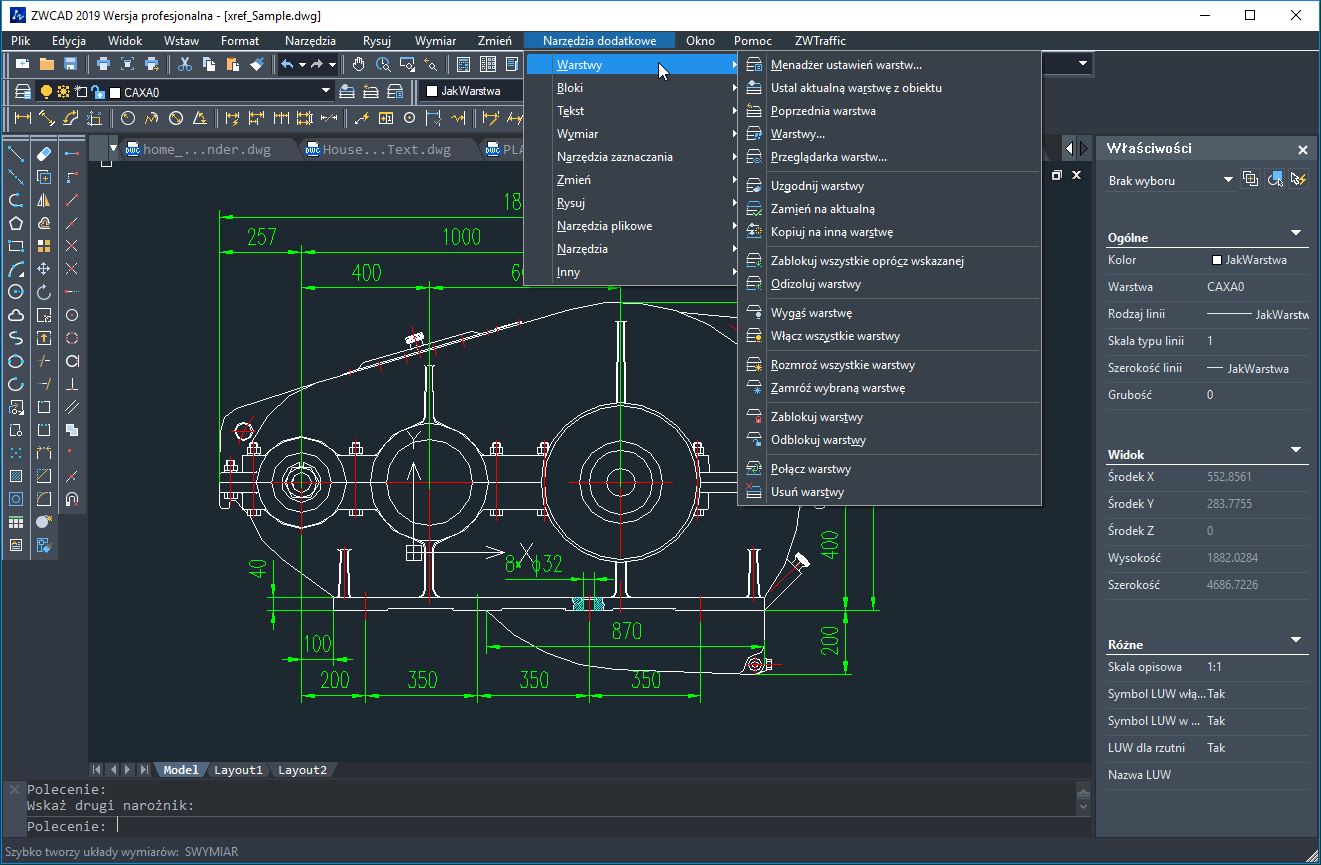Toggle the lightbulb to turn layer off
1321x865 pixels.
tap(47, 91)
